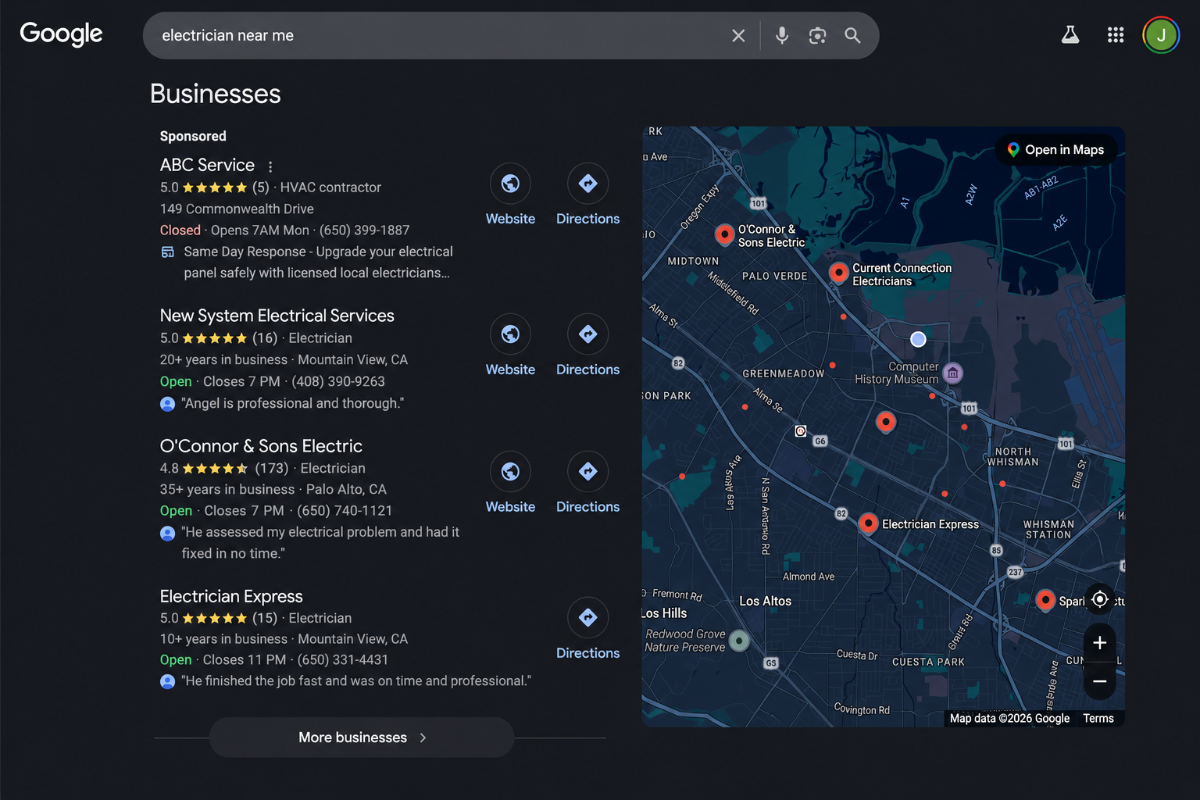Click map Terms link
Viewport: 1200px width, 800px height.
point(1098,718)
